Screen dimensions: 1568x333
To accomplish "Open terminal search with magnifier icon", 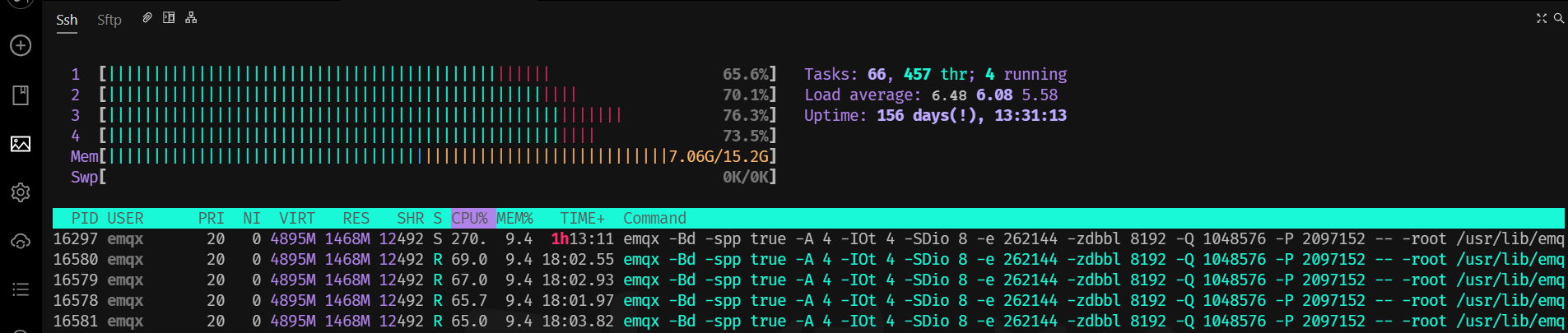I will 1558,18.
